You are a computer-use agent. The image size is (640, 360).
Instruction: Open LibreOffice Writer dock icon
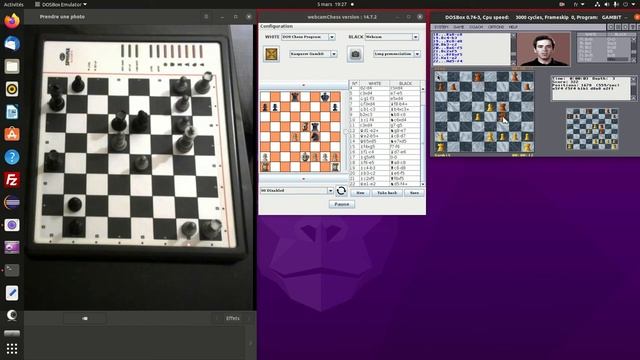tap(12, 112)
